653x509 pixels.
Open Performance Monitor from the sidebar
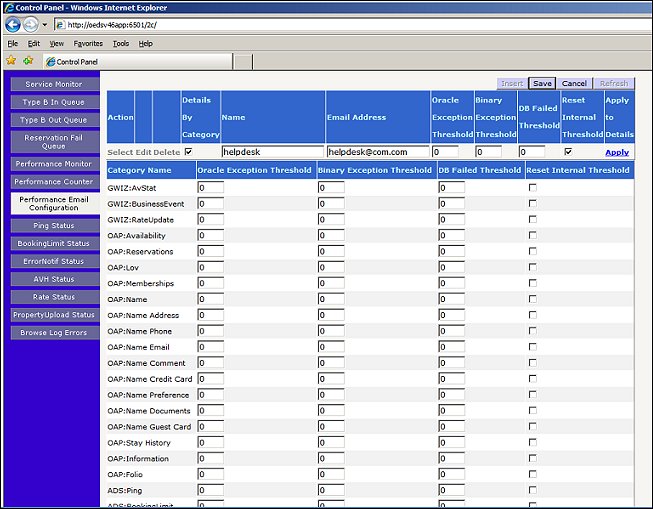tap(53, 163)
